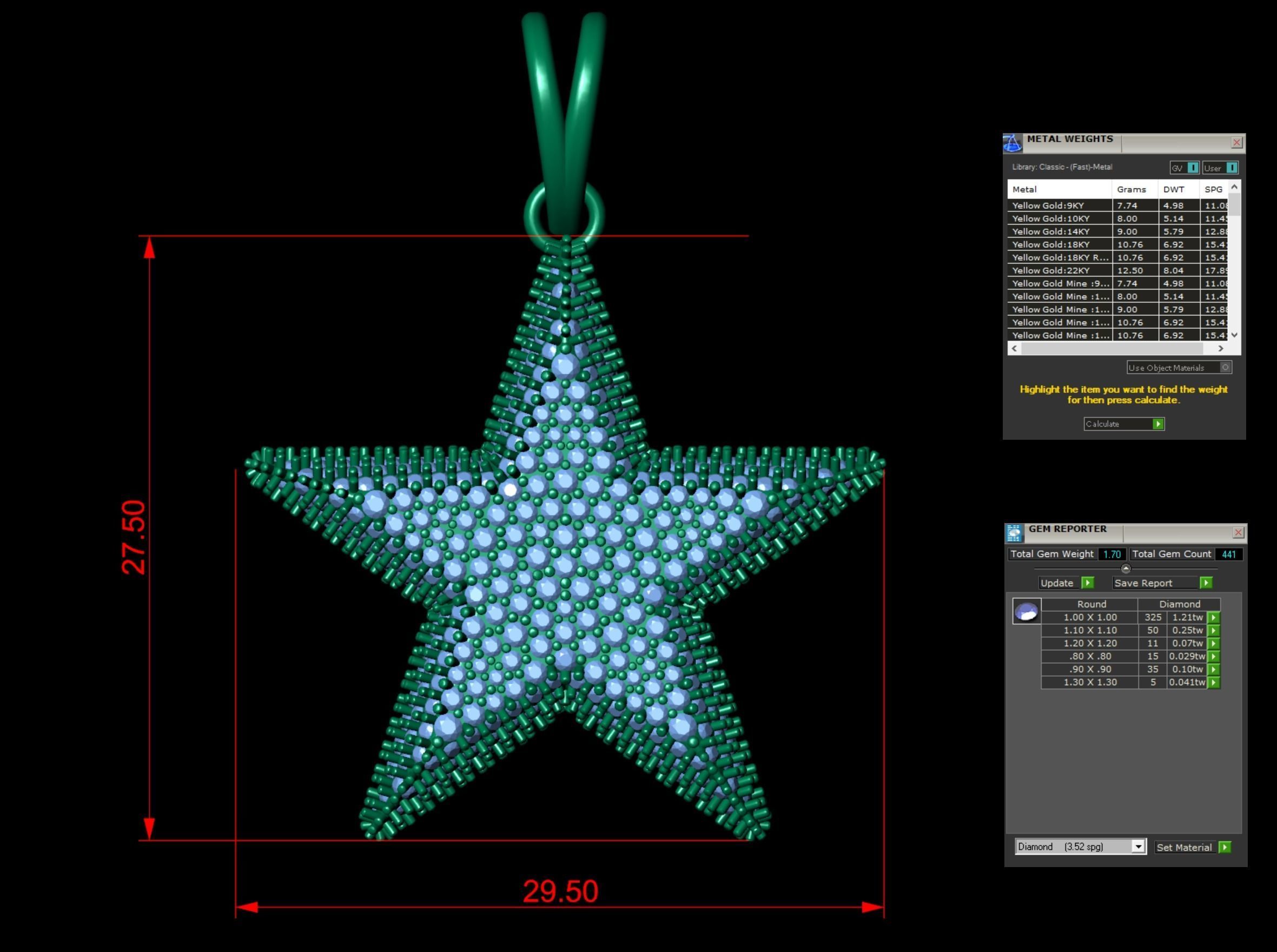Click the 325 gem count cell
The image size is (1277, 952).
[x=1153, y=617]
